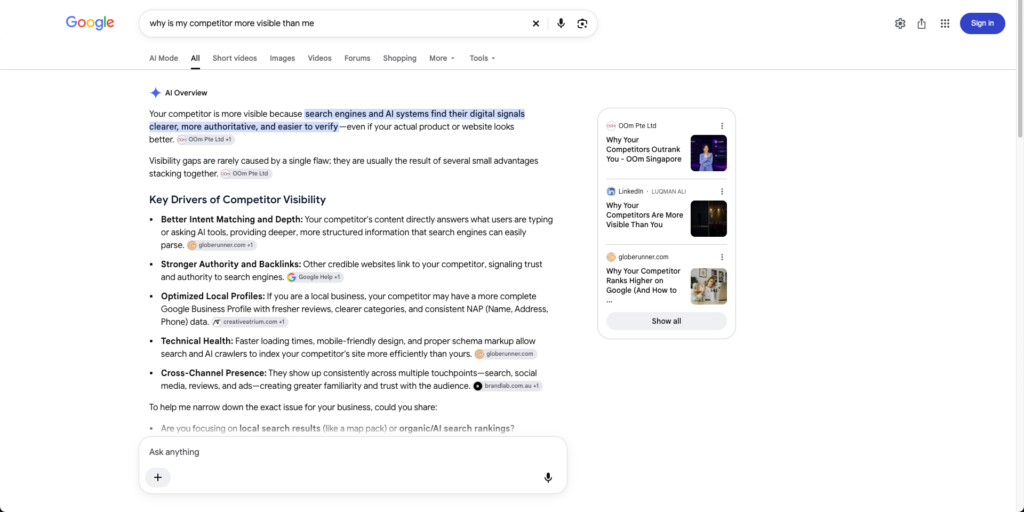
Task: Open Google apps grid icon
Action: point(944,24)
